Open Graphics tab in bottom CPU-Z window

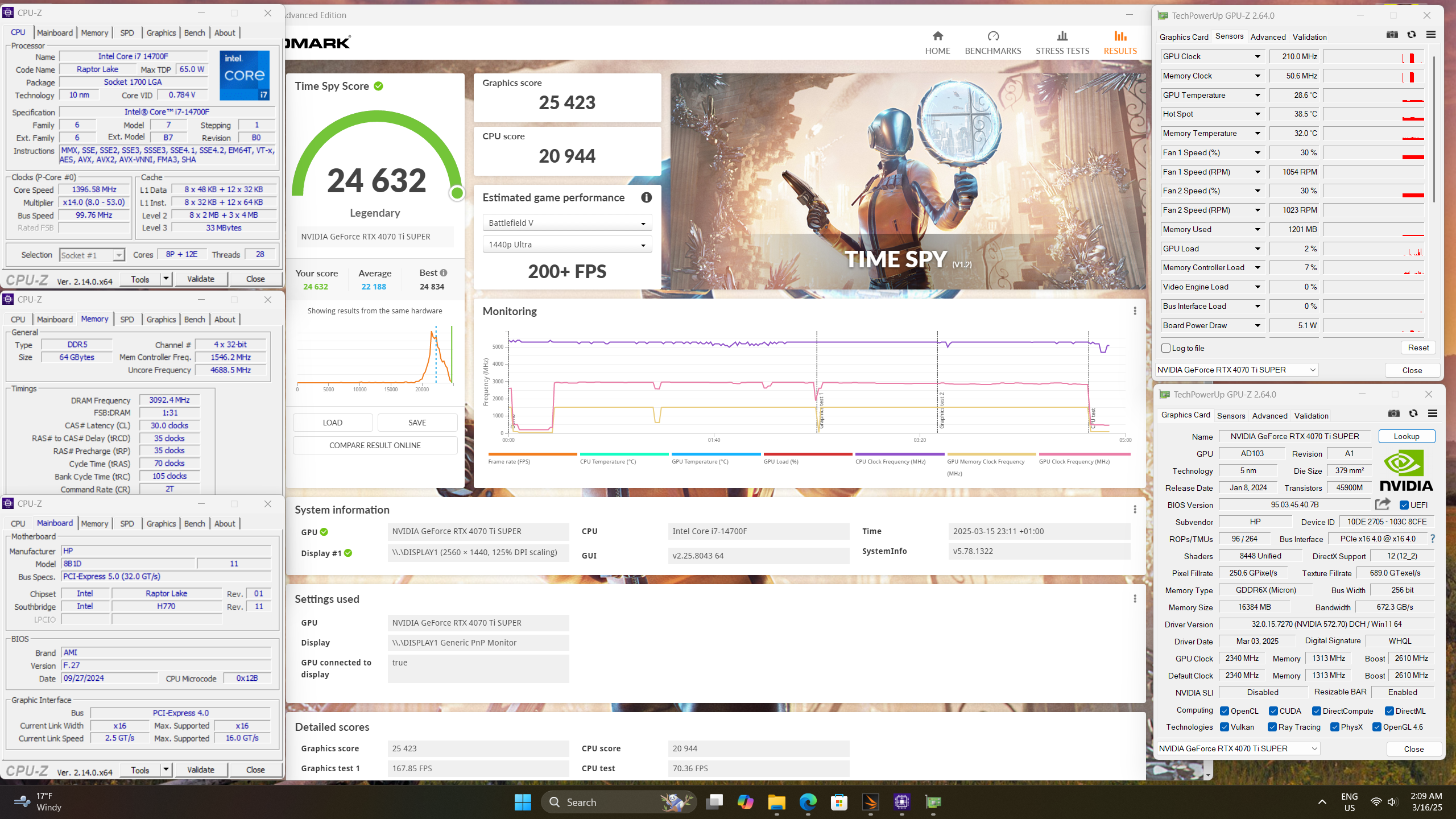click(x=161, y=523)
